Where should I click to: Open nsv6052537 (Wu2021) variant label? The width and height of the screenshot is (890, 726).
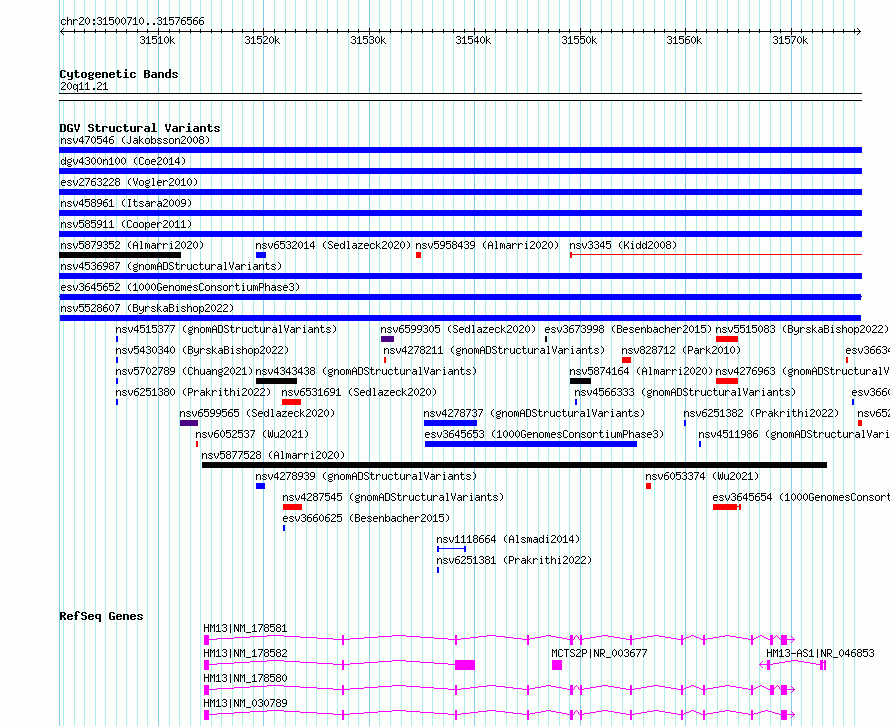[253, 434]
